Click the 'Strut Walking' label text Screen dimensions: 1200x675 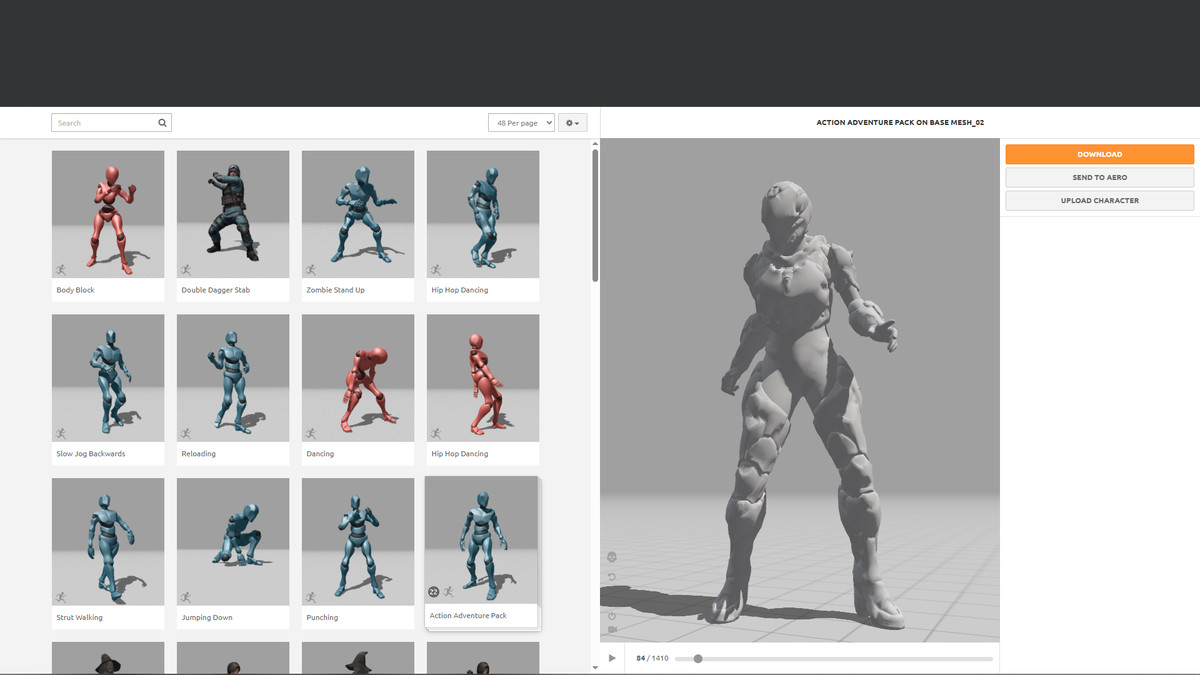pos(80,617)
